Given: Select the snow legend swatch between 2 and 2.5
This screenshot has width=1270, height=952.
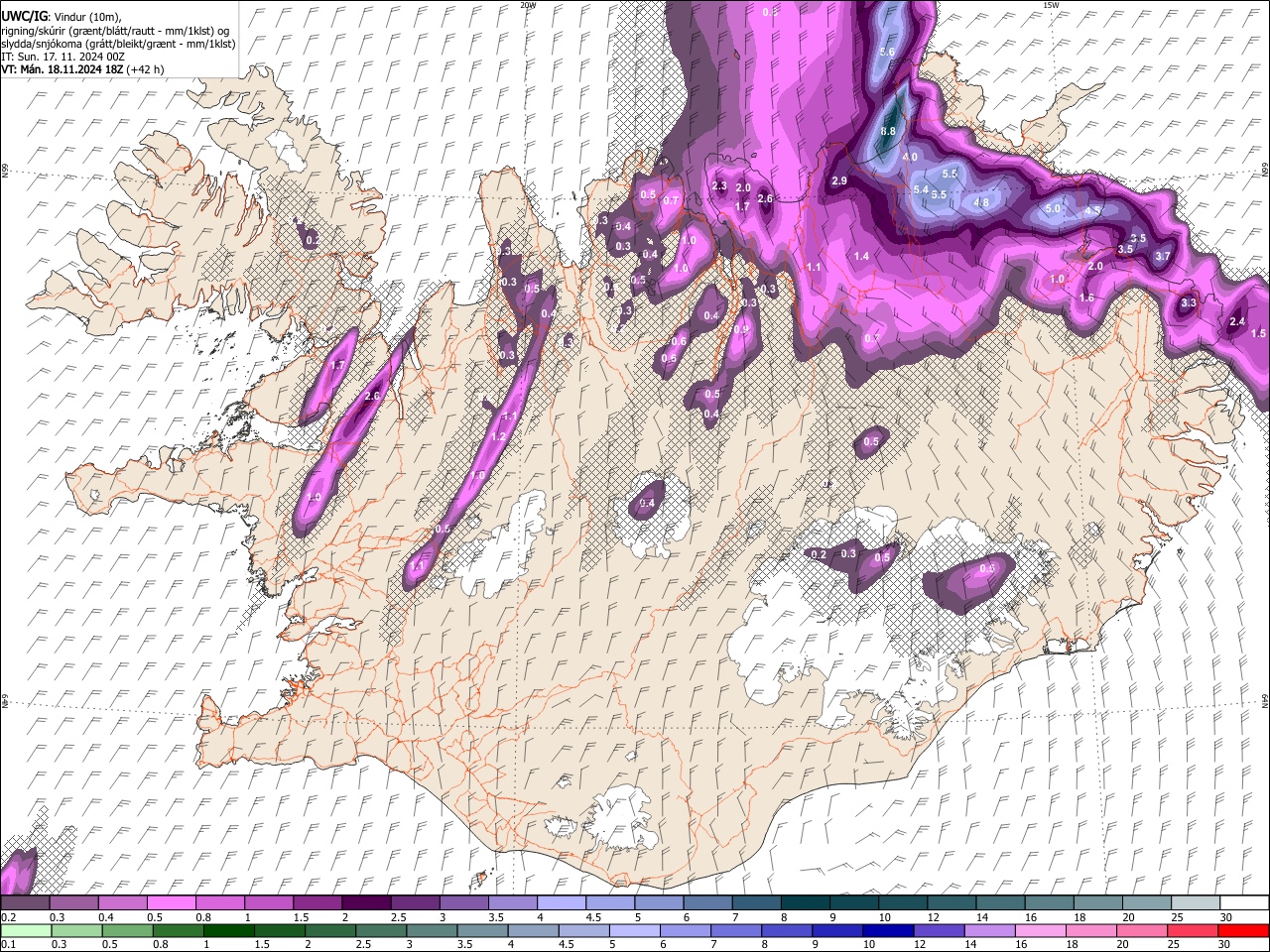Looking at the screenshot, I should (x=366, y=903).
